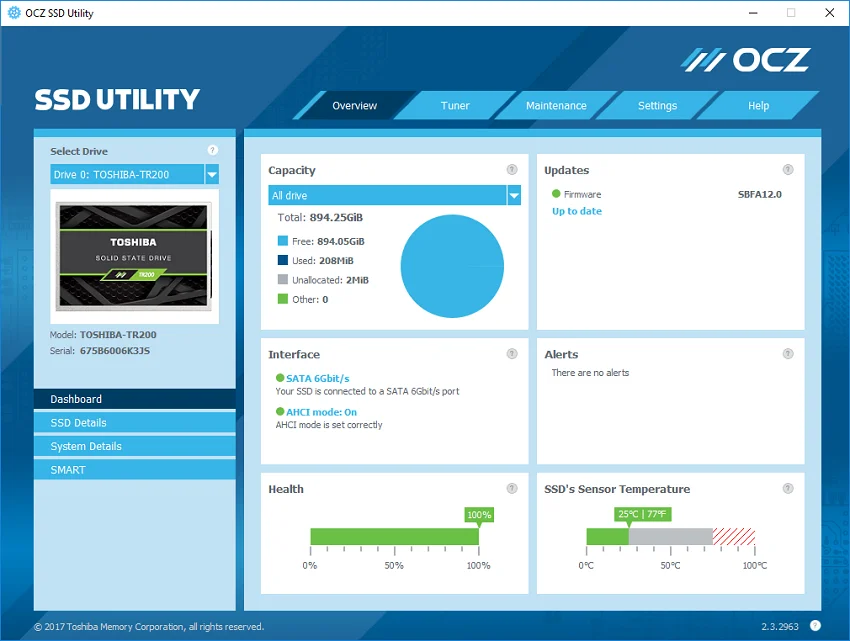Switch to the Tuner tab
850x641 pixels.
[x=455, y=106]
